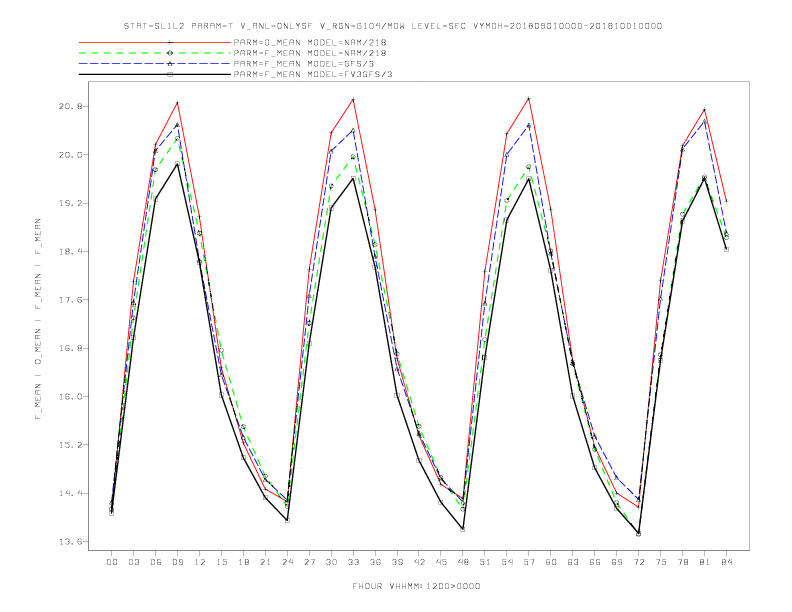Image resolution: width=792 pixels, height=612 pixels.
Task: Click x-axis forecast hour label 78
Action: click(x=683, y=562)
